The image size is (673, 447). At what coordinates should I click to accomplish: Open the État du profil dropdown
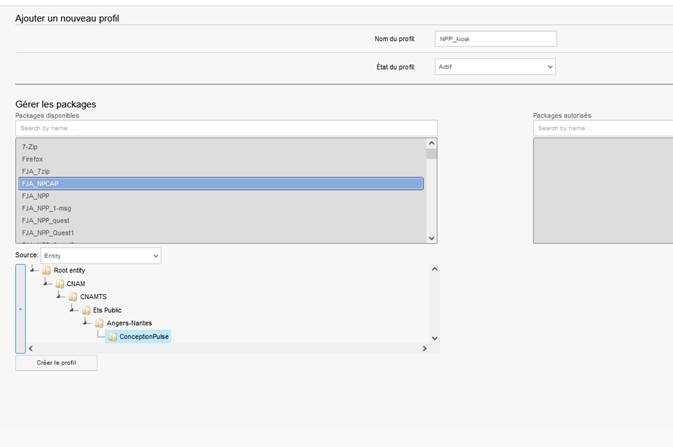tap(495, 67)
